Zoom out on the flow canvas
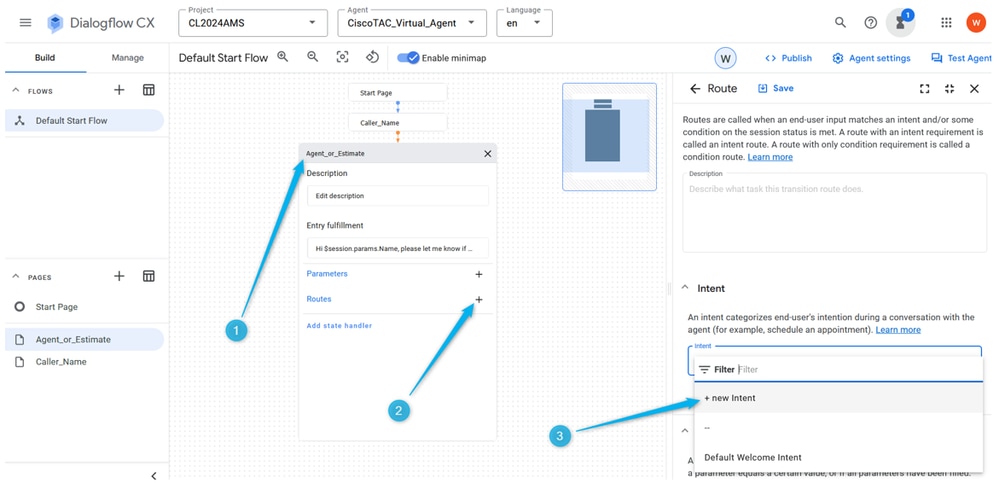This screenshot has width=999, height=484. (x=312, y=57)
